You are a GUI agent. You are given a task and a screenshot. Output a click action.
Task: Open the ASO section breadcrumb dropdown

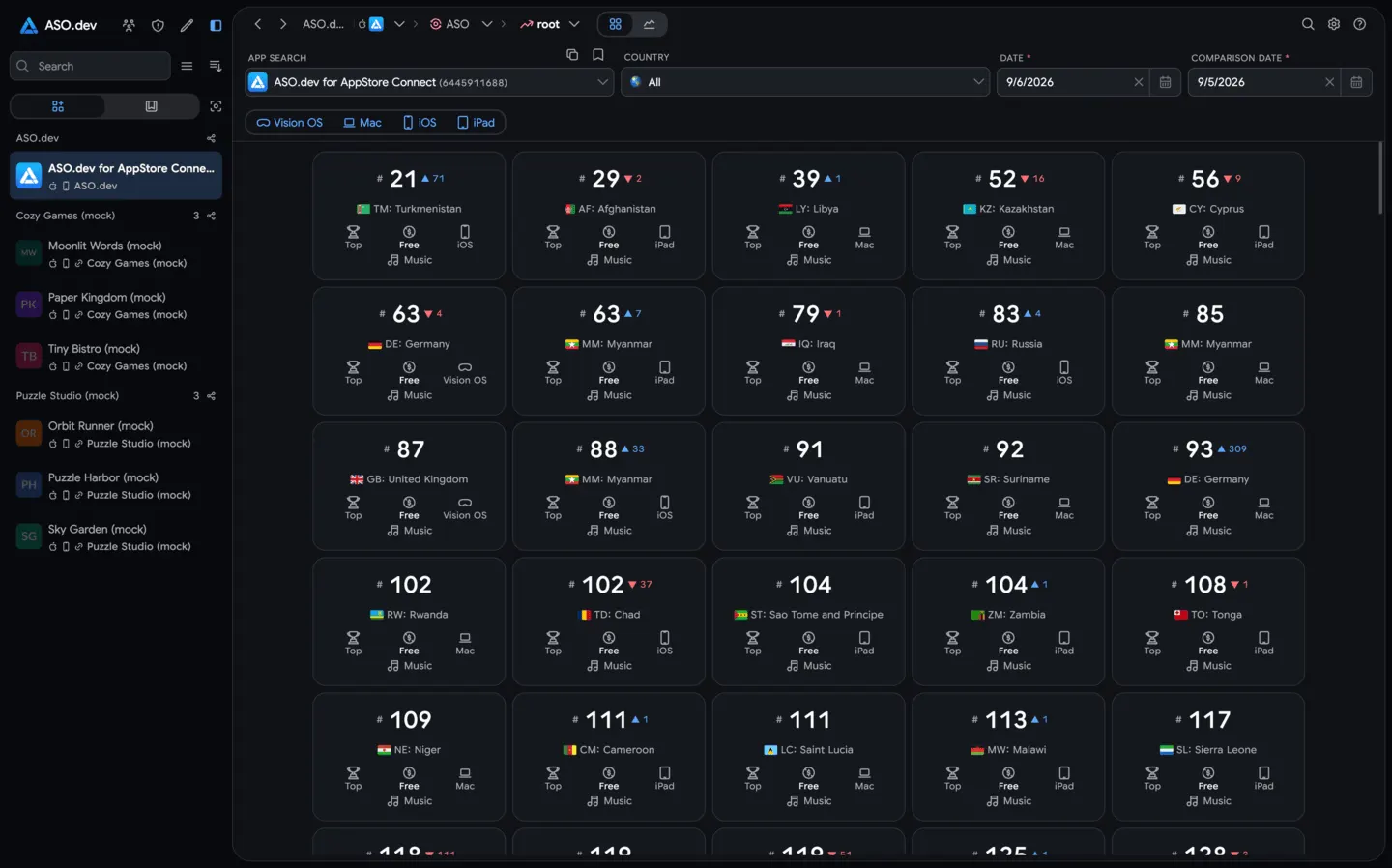pyautogui.click(x=487, y=24)
